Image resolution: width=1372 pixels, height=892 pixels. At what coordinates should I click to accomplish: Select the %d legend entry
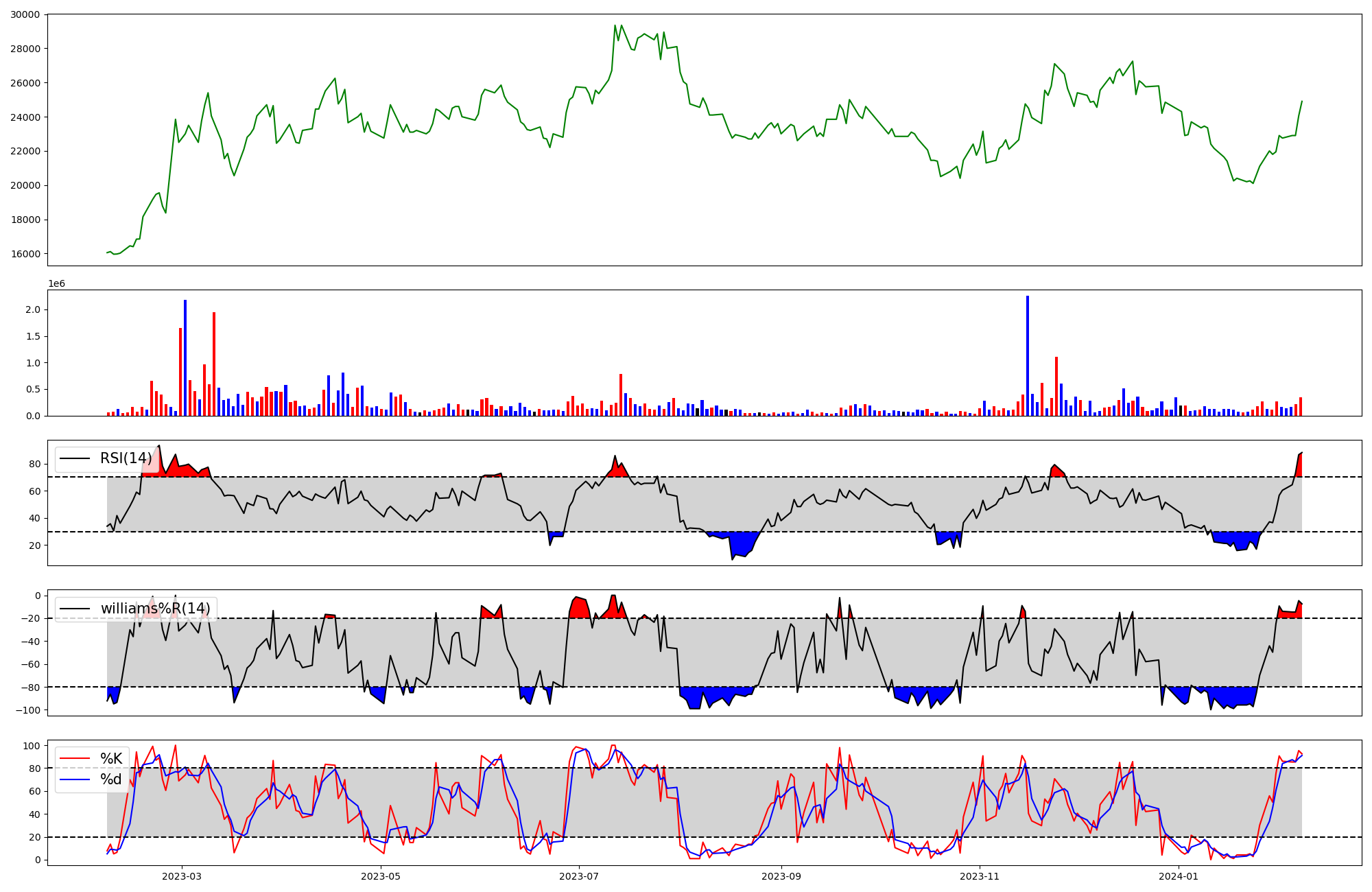[x=111, y=779]
